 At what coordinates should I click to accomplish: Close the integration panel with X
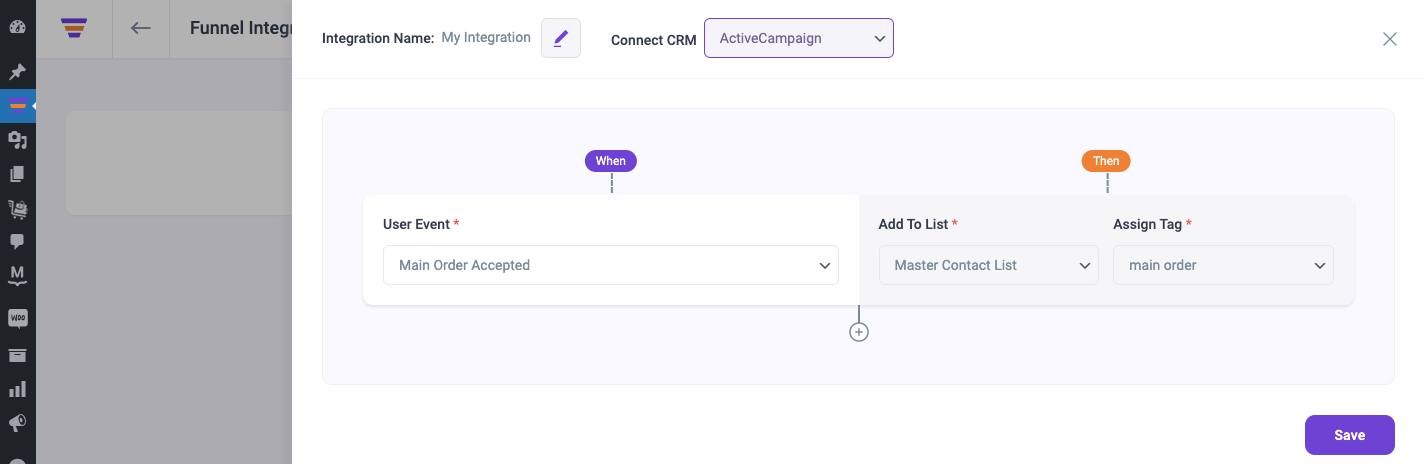[1390, 39]
